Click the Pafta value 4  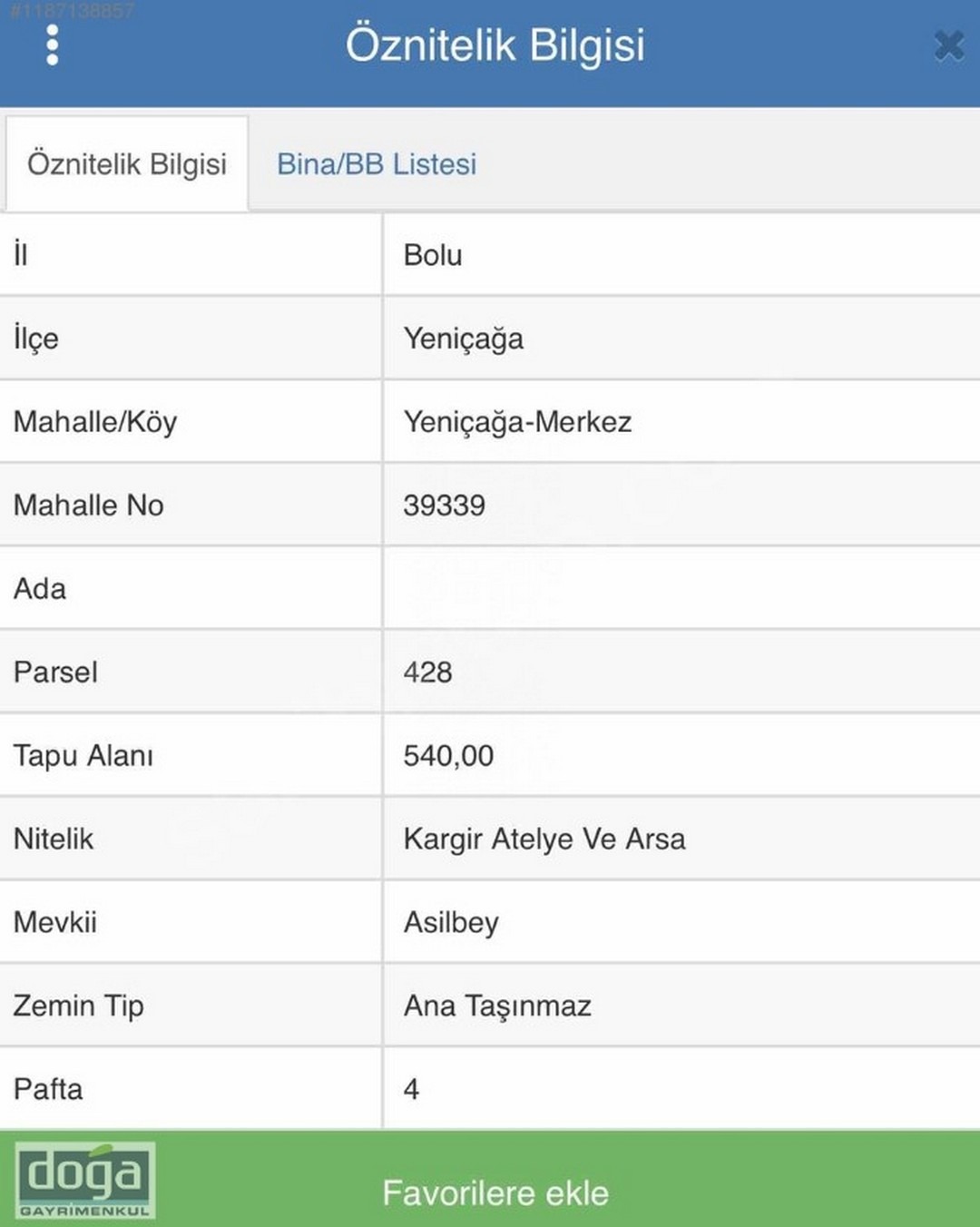click(x=411, y=1089)
